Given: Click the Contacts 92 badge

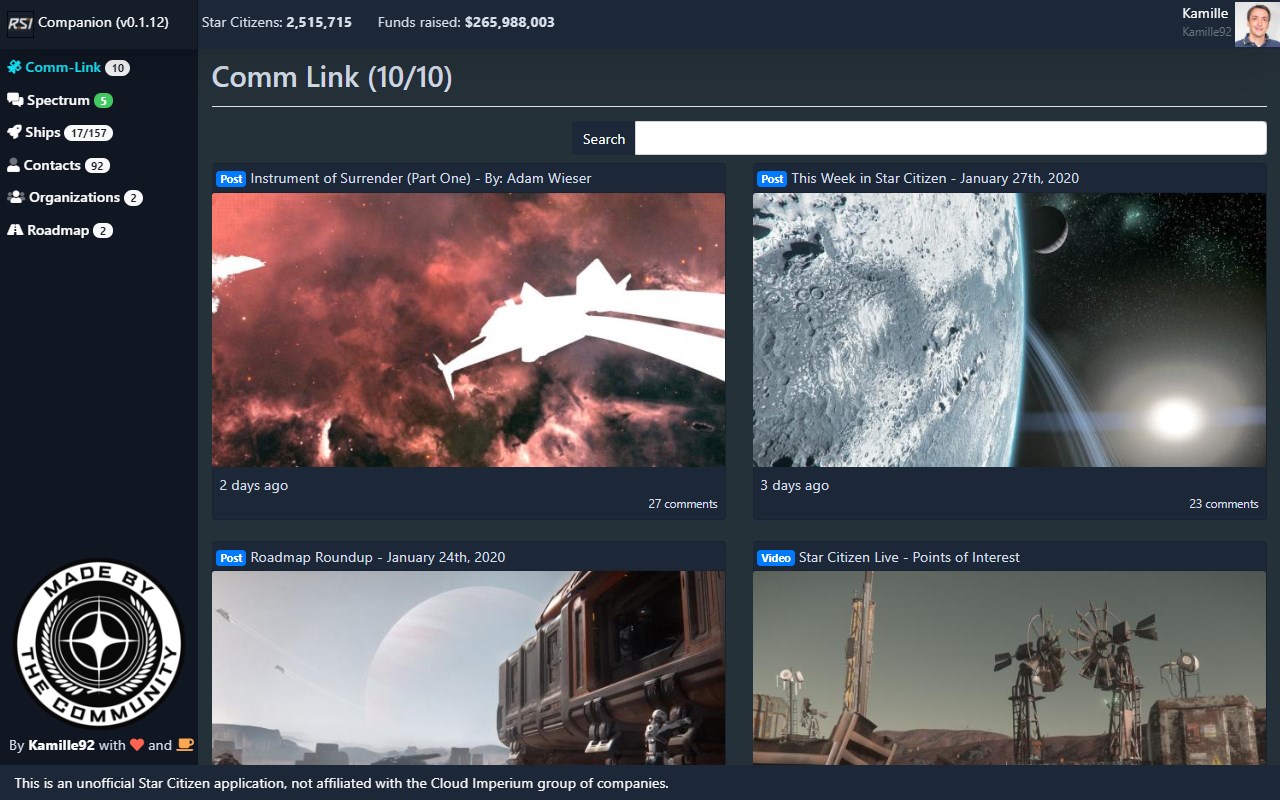Looking at the screenshot, I should (97, 166).
